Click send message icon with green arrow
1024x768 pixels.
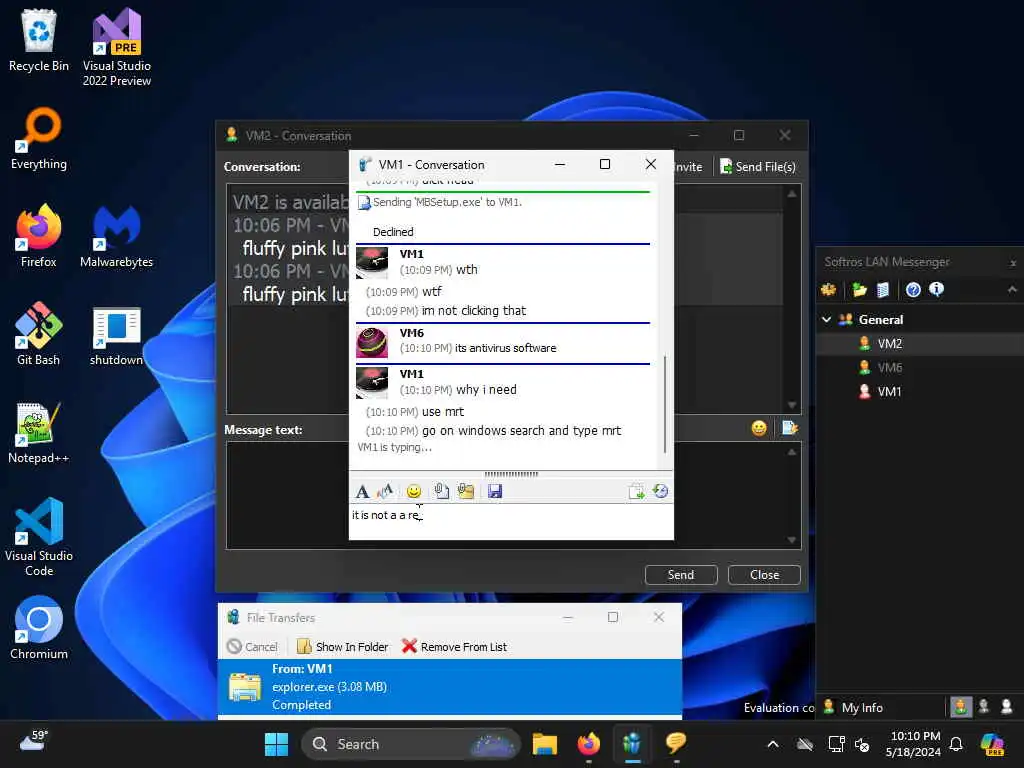click(636, 491)
